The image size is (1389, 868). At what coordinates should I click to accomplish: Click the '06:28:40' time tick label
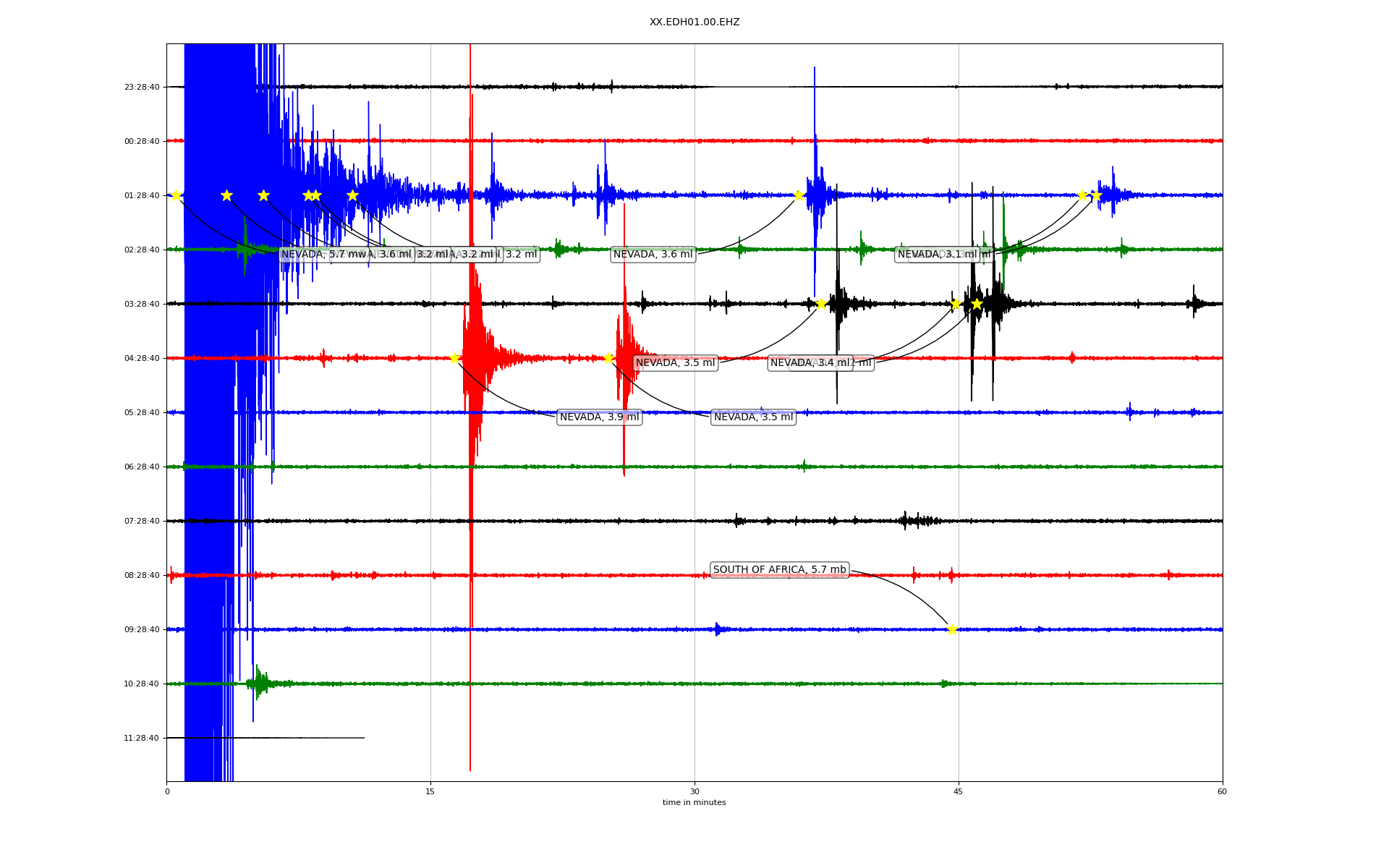tap(142, 467)
